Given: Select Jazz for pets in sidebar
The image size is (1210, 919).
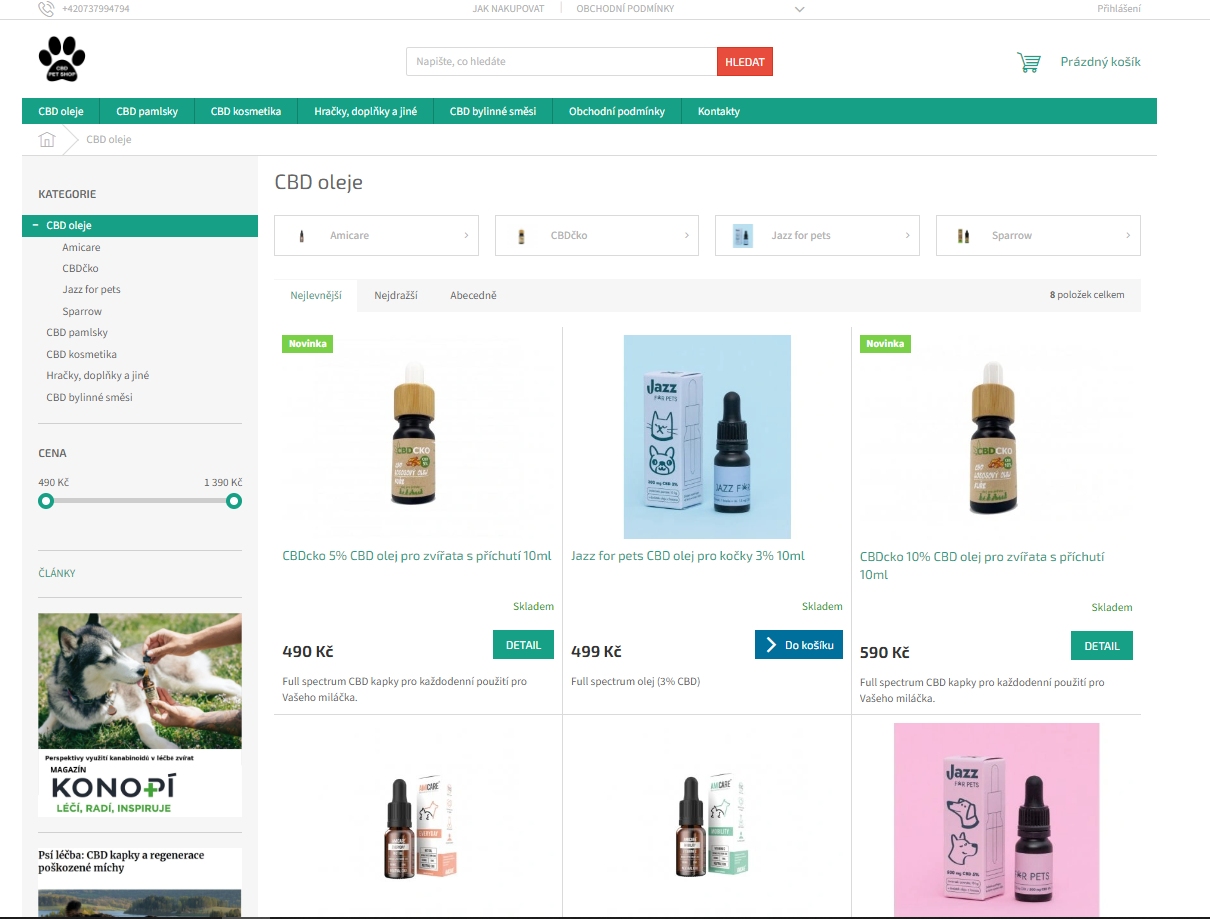Looking at the screenshot, I should pyautogui.click(x=91, y=289).
